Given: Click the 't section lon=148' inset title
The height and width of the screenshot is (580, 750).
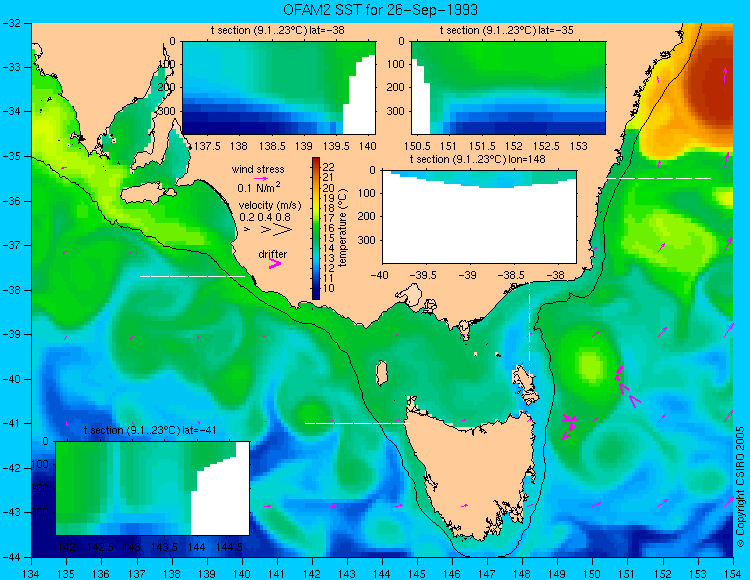Looking at the screenshot, I should [477, 159].
